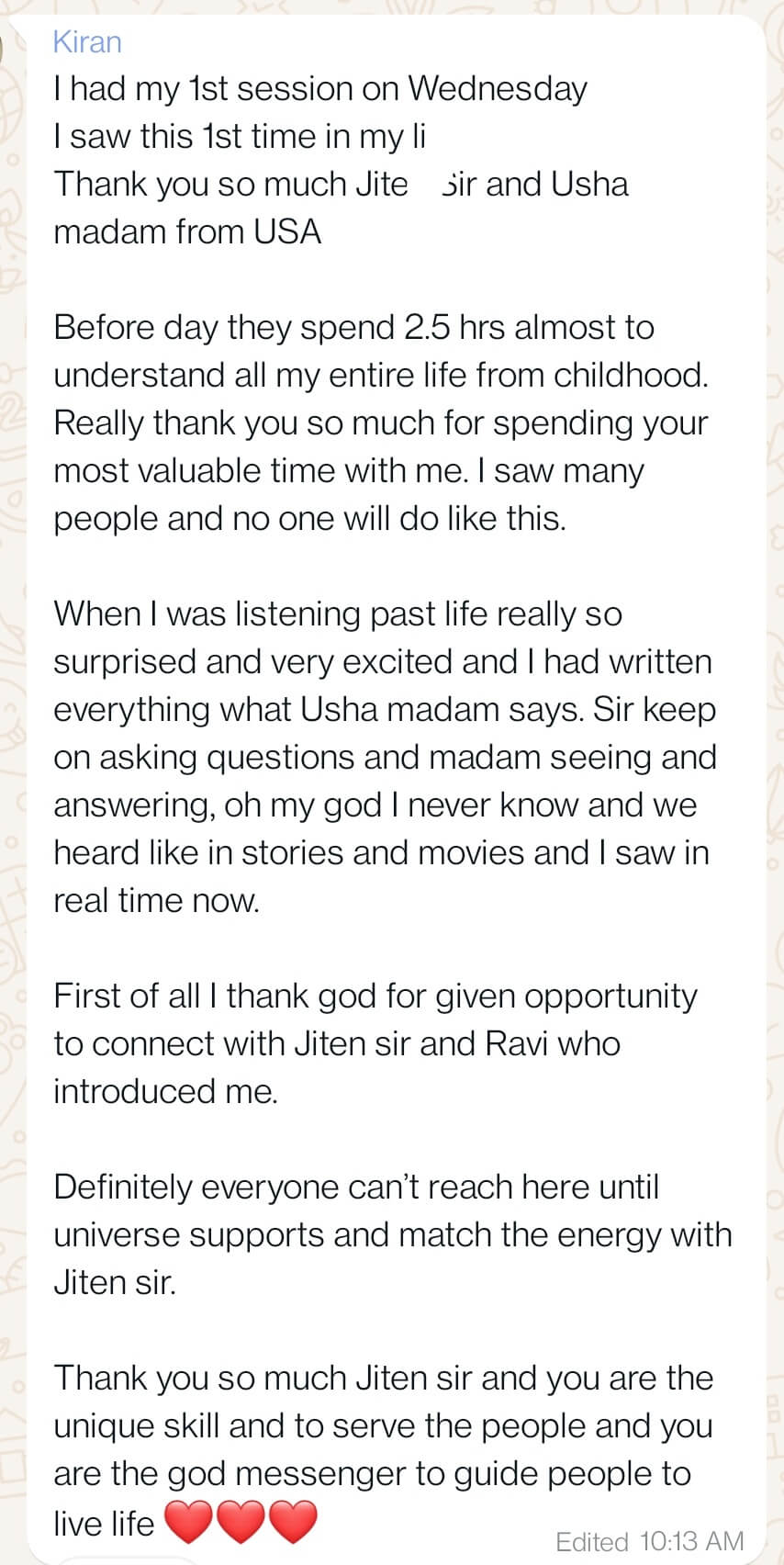Tap the sender name Kiran

87,41
